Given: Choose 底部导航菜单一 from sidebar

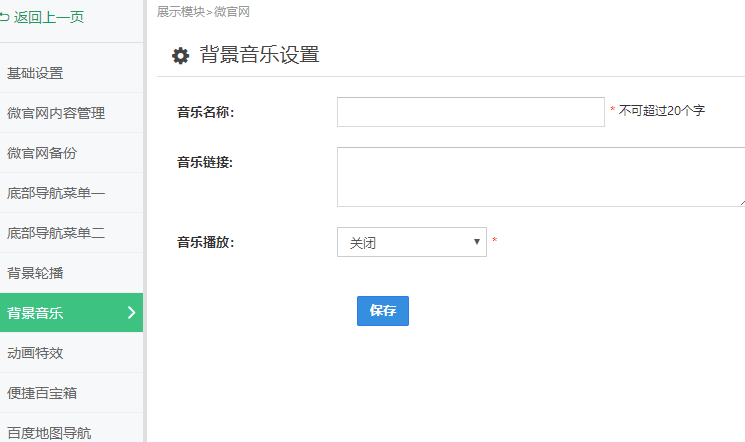Looking at the screenshot, I should (x=56, y=193).
